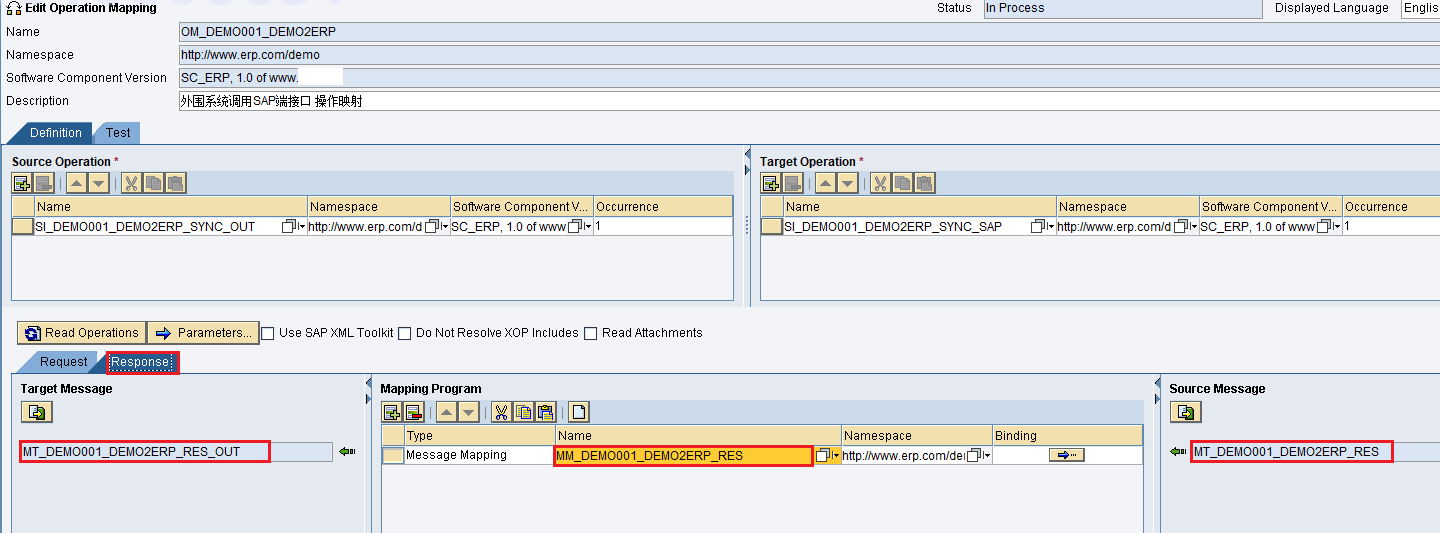This screenshot has width=1440, height=533.
Task: Click the Parameters... button
Action: click(203, 333)
